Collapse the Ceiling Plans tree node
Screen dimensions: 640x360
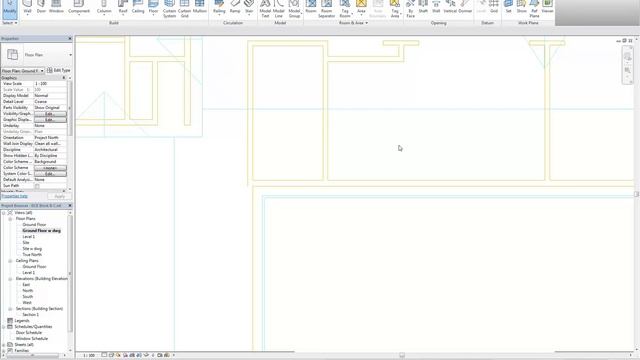[x=10, y=260]
